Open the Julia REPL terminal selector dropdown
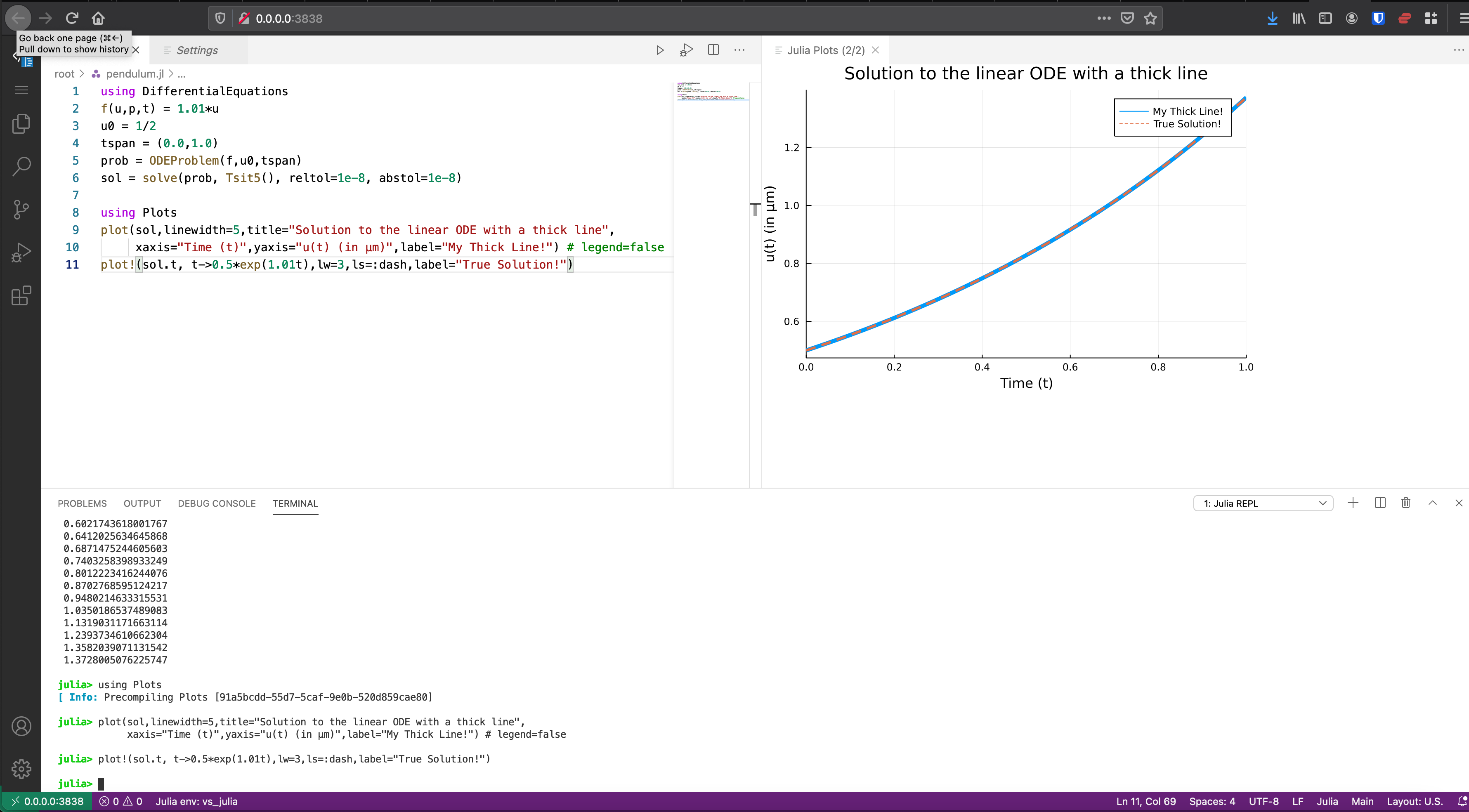This screenshot has width=1469, height=812. (1263, 503)
